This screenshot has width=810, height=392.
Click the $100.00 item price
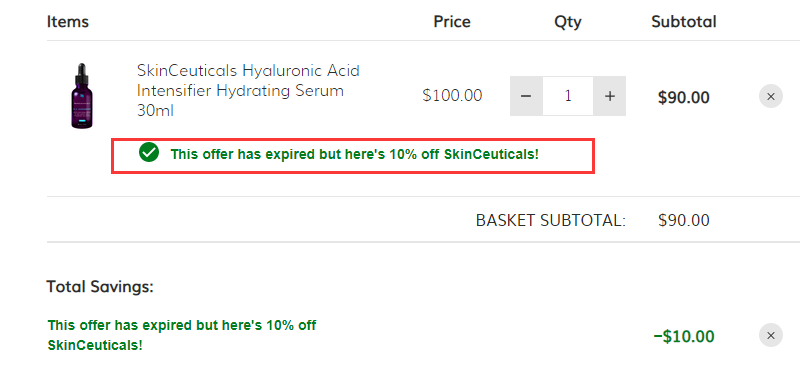(x=452, y=96)
